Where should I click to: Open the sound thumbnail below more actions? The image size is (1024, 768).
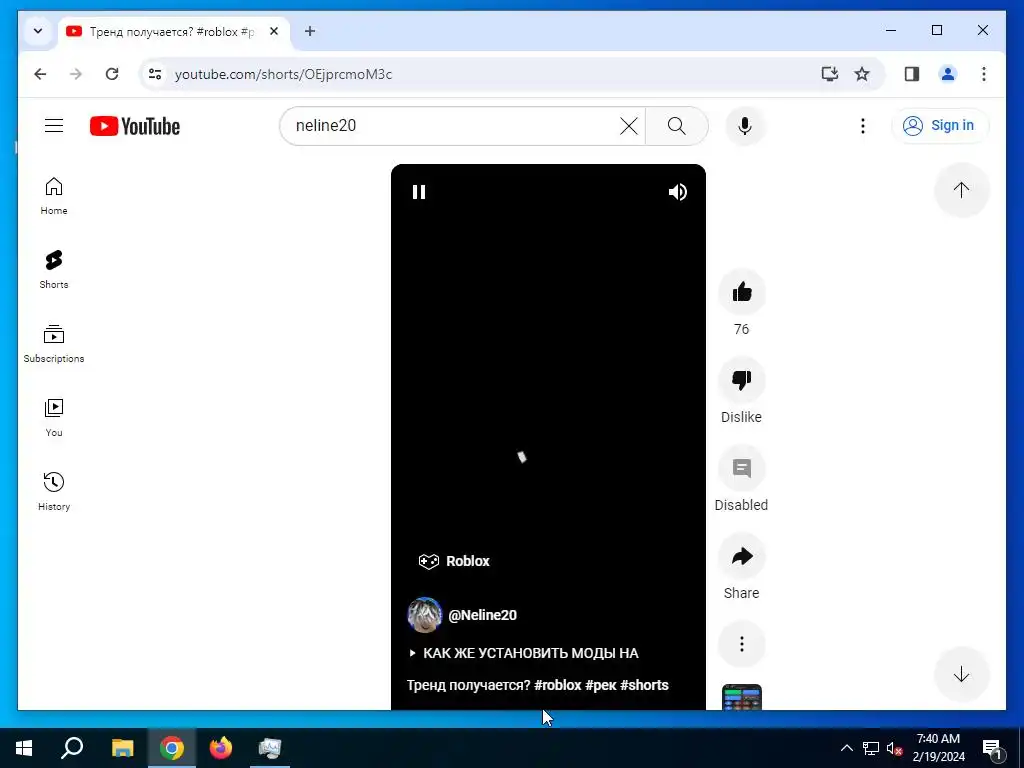742,697
